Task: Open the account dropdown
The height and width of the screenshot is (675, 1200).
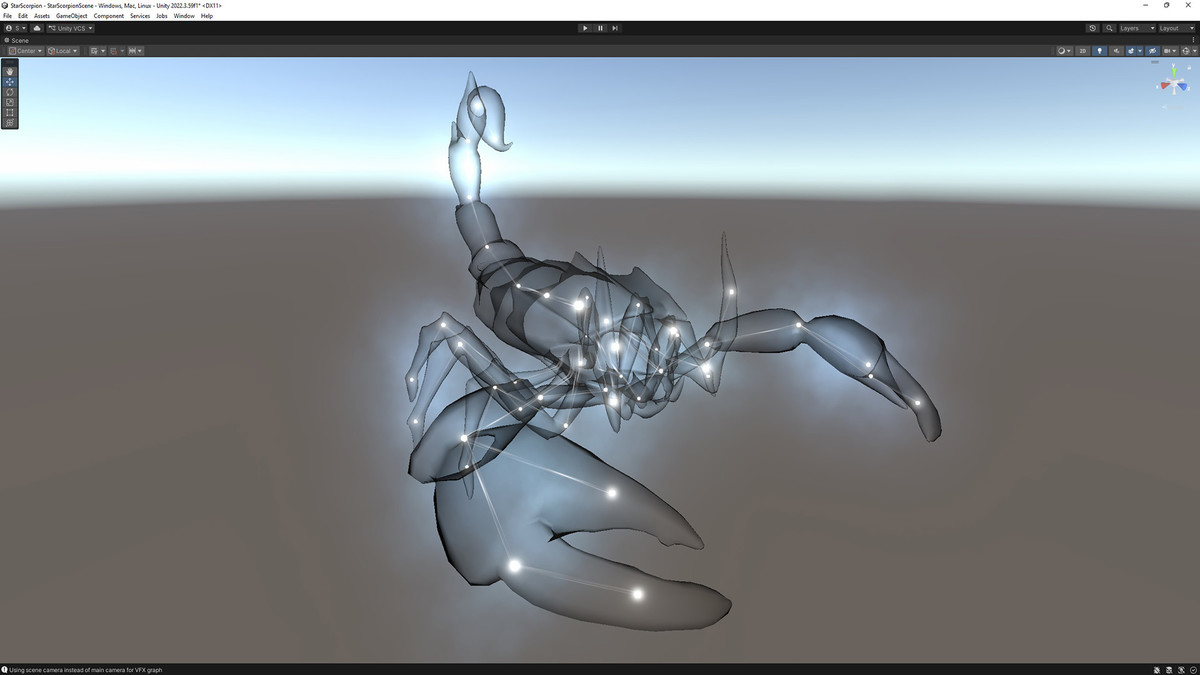Action: coord(15,28)
